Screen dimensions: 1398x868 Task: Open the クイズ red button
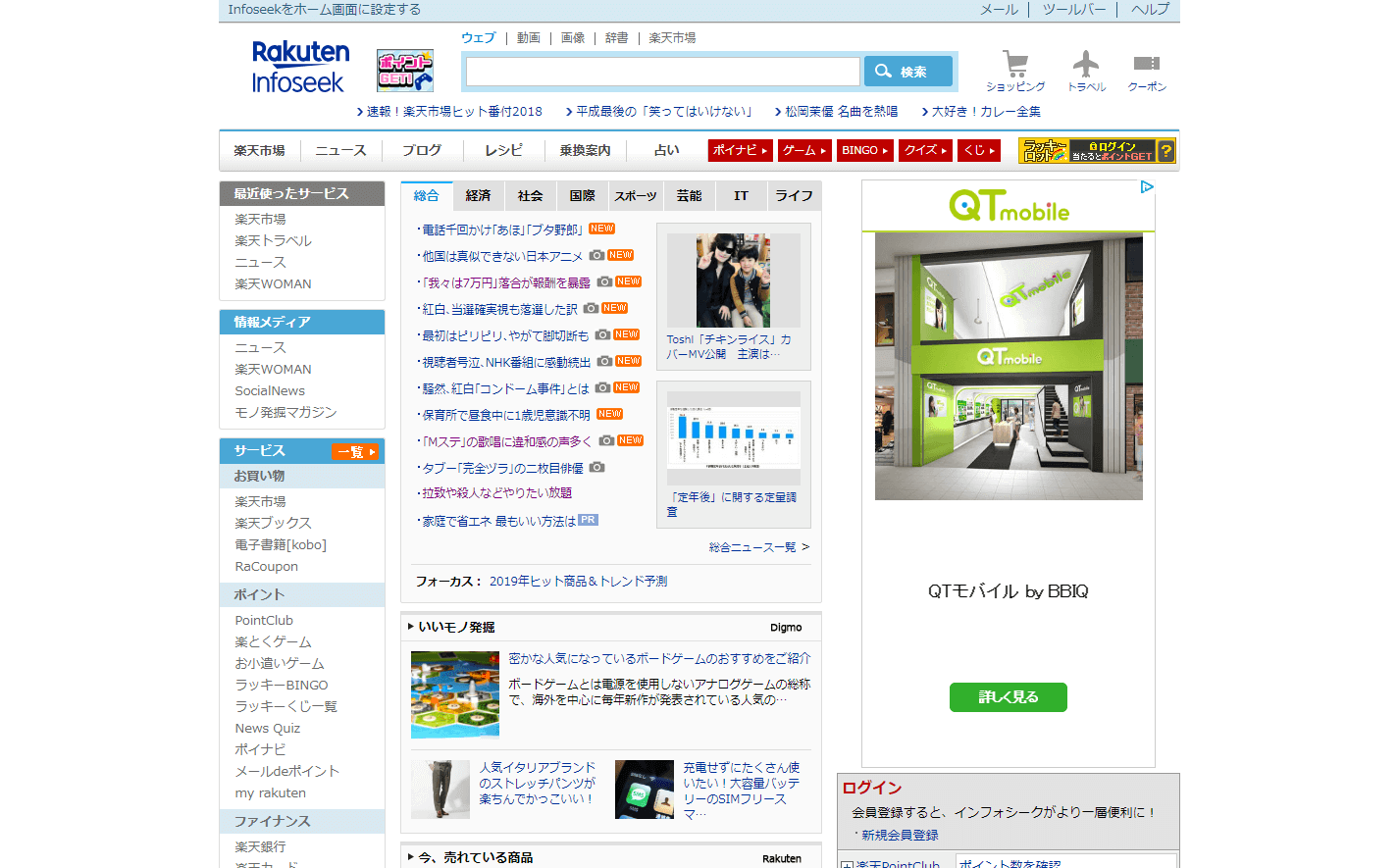[x=925, y=150]
